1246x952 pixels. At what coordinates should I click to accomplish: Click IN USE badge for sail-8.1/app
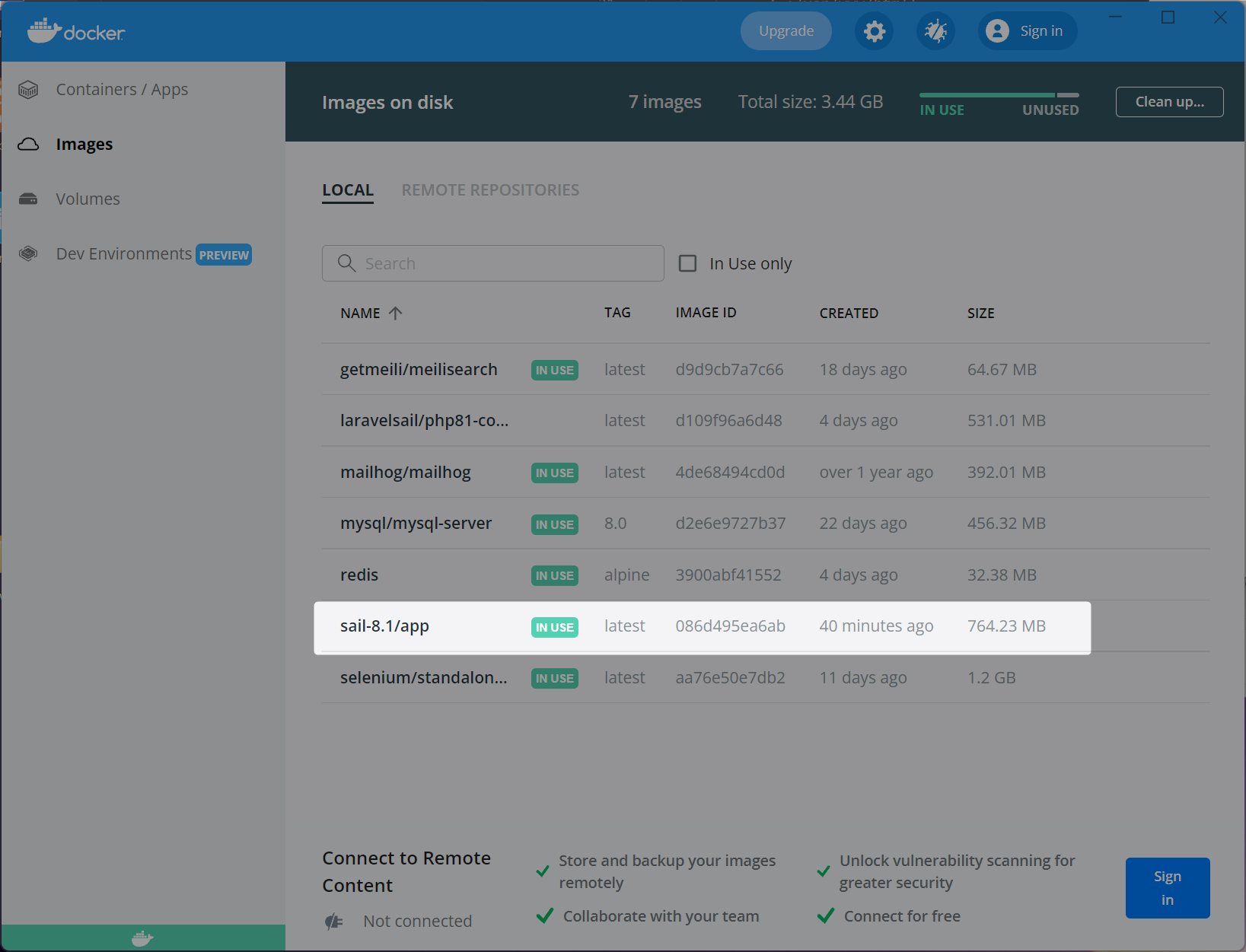click(555, 627)
